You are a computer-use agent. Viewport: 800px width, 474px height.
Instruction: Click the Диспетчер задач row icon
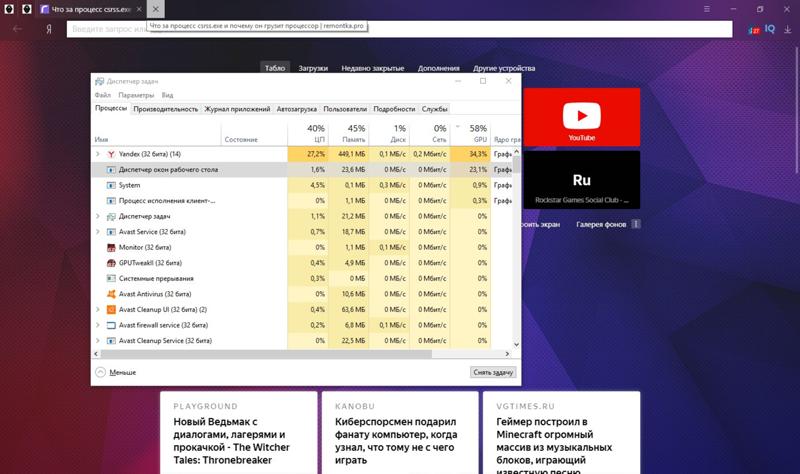pos(111,216)
